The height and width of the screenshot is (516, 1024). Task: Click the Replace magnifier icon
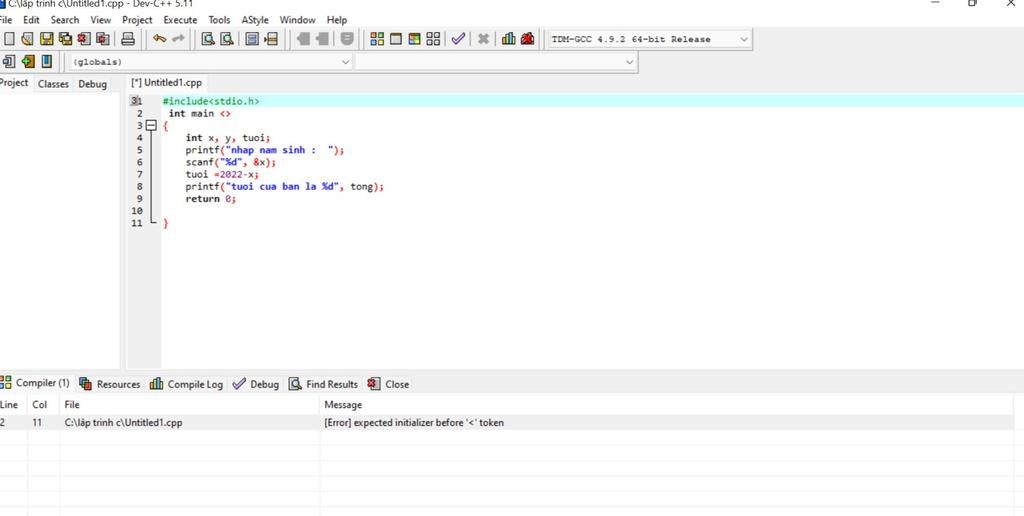click(x=227, y=39)
